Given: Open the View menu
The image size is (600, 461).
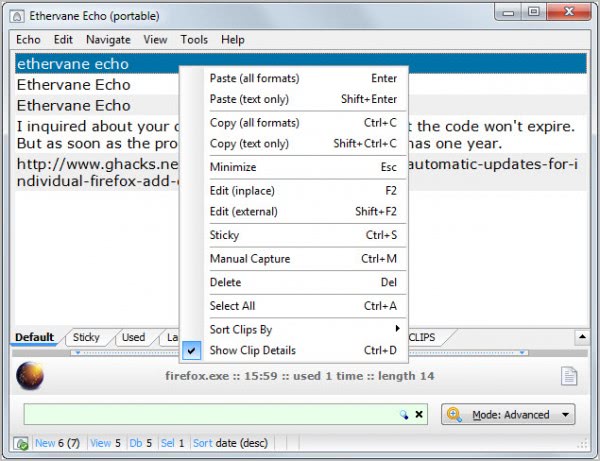Looking at the screenshot, I should [155, 39].
